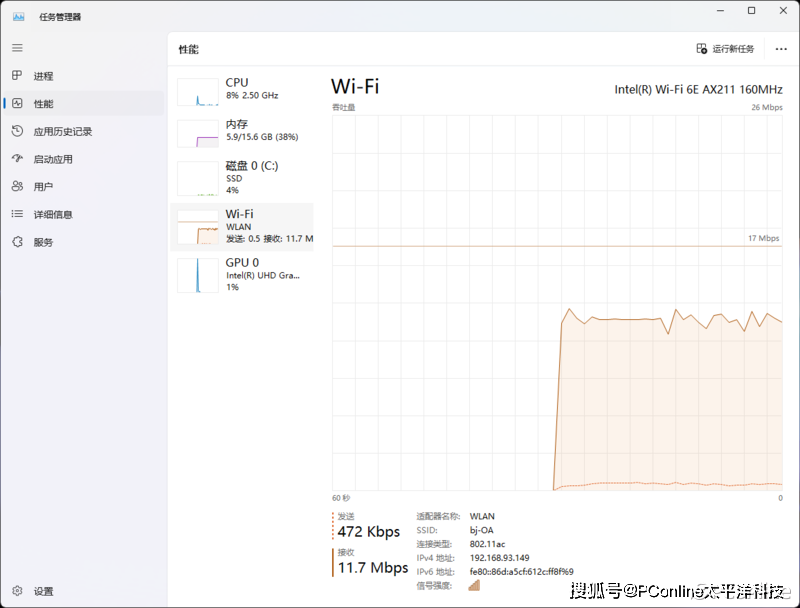
Task: Click the signal strength bars icon
Action: click(474, 585)
